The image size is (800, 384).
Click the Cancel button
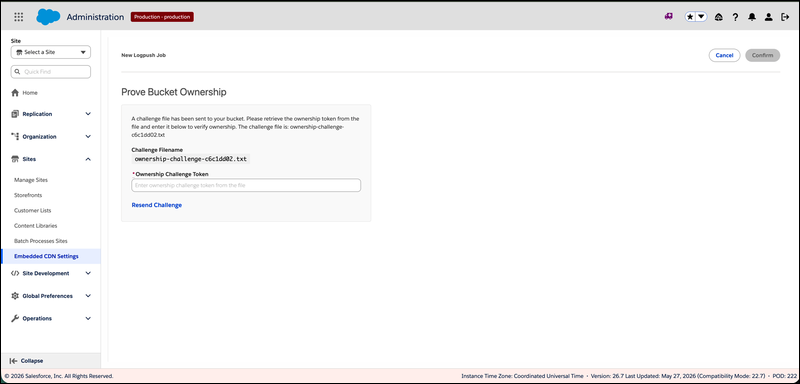click(x=724, y=55)
